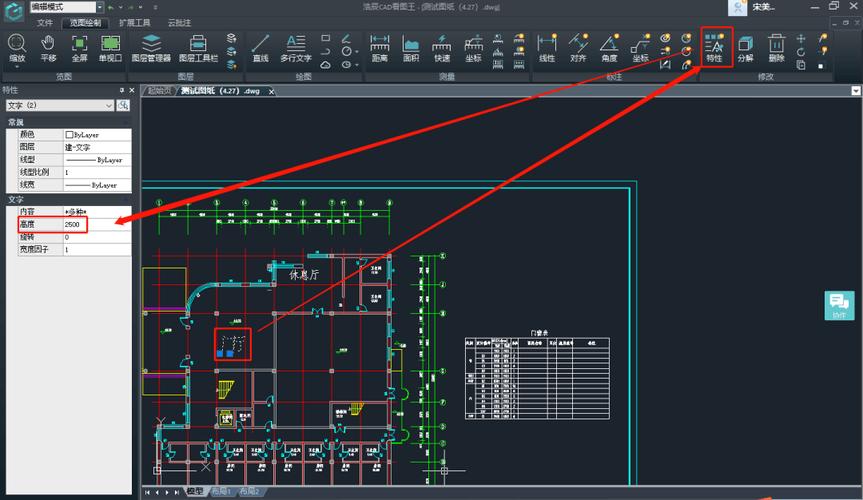
Task: Close the 测试图纸 (4.27).dwg tab
Action: coord(271,91)
